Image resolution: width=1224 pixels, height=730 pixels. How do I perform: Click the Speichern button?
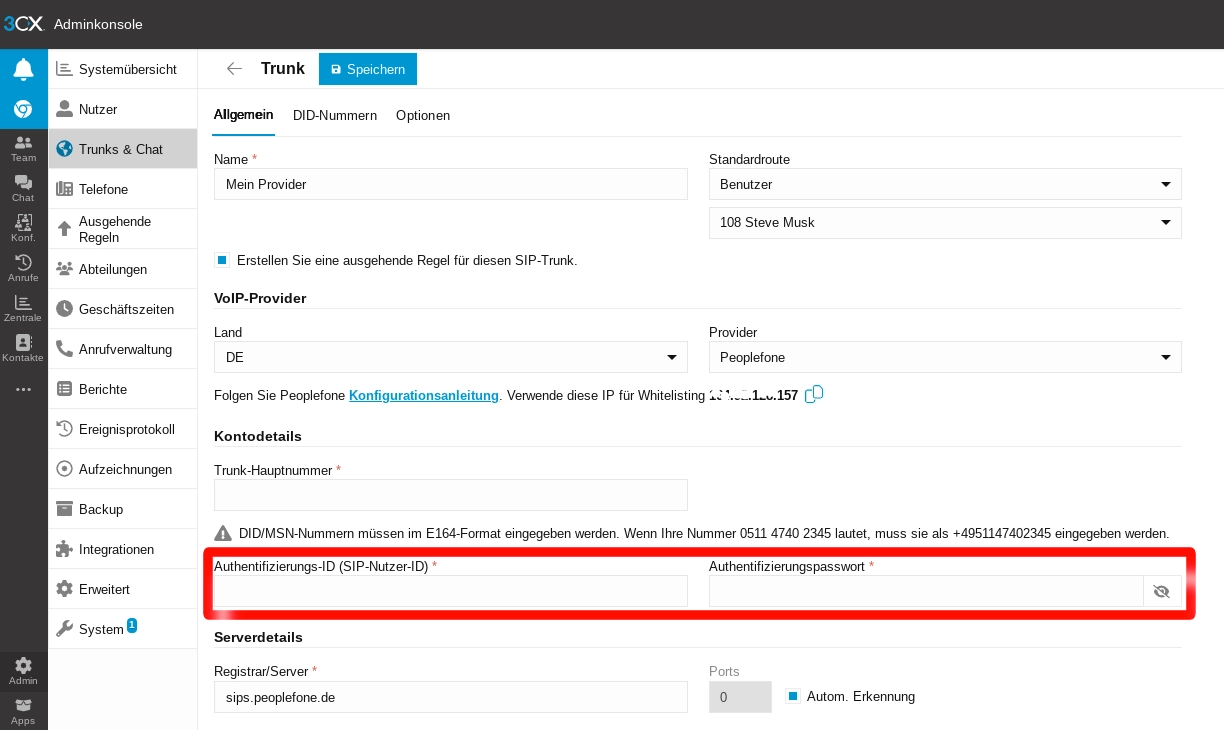pos(367,69)
